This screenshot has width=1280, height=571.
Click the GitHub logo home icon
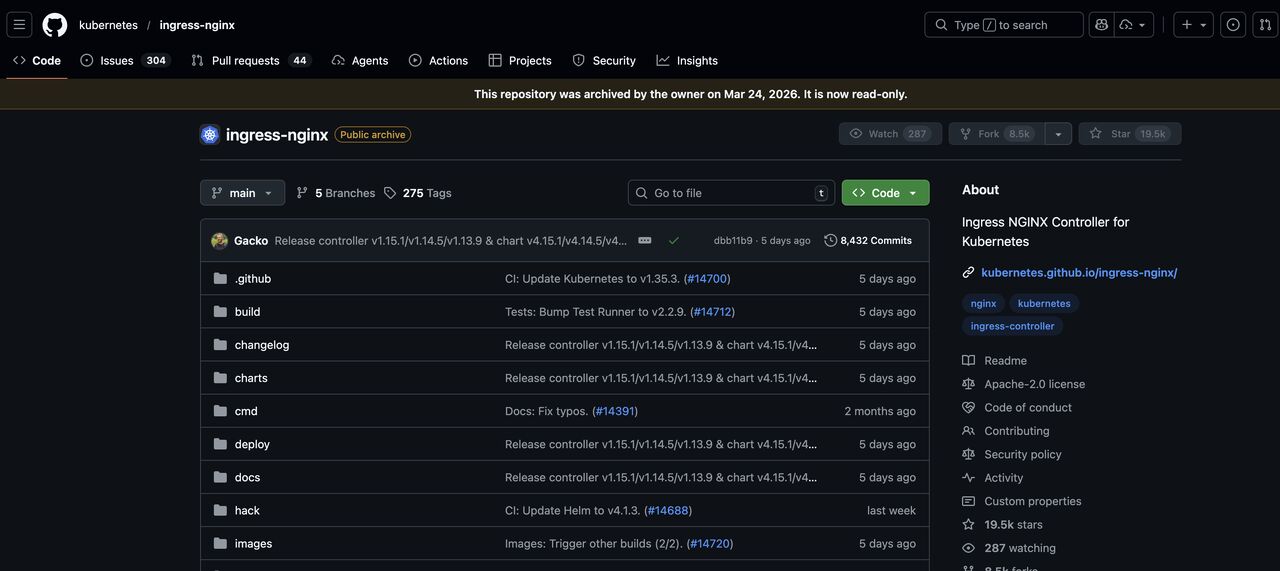pyautogui.click(x=55, y=25)
